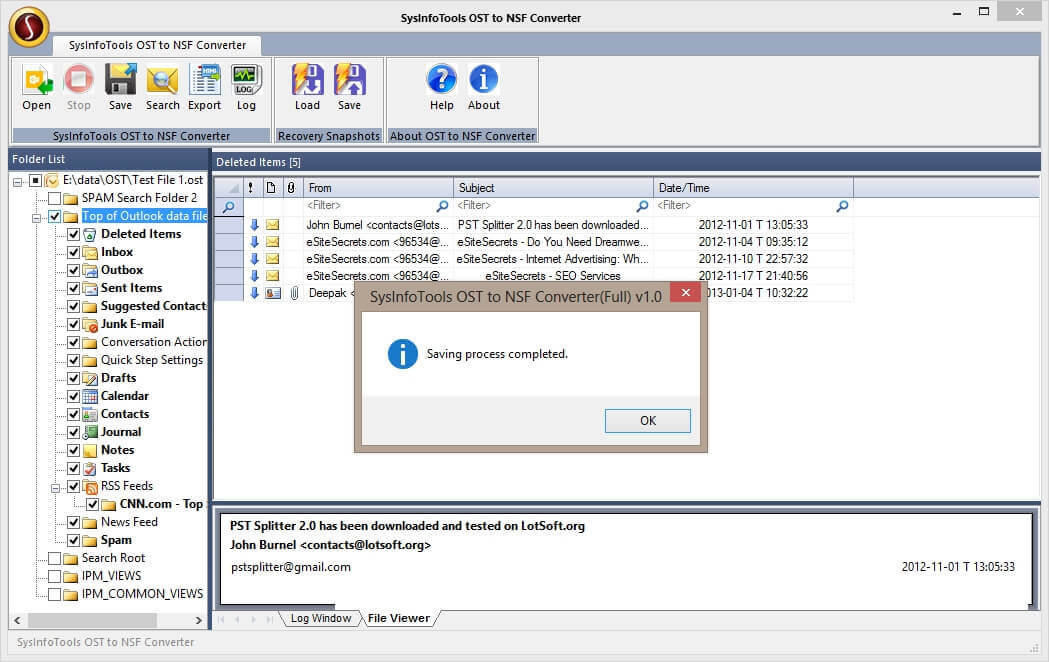Viewport: 1049px width, 662px height.
Task: Collapse the Test File 1.ost root node
Action: 17,181
